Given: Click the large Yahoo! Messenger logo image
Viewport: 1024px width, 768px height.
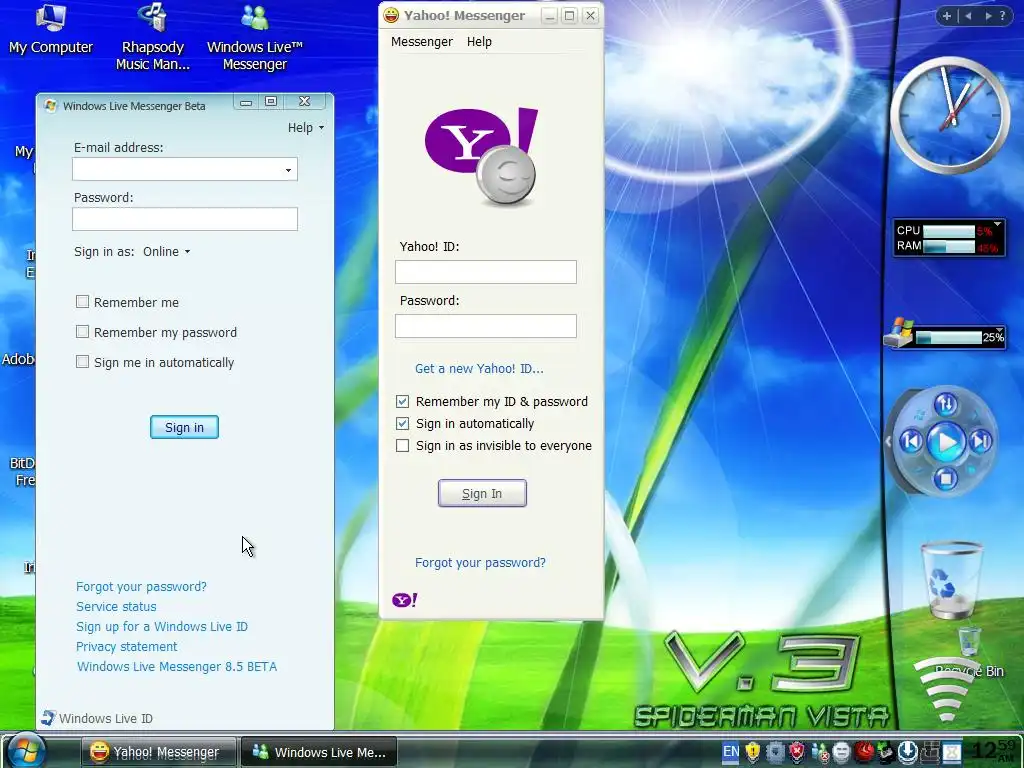Looking at the screenshot, I should click(x=482, y=157).
